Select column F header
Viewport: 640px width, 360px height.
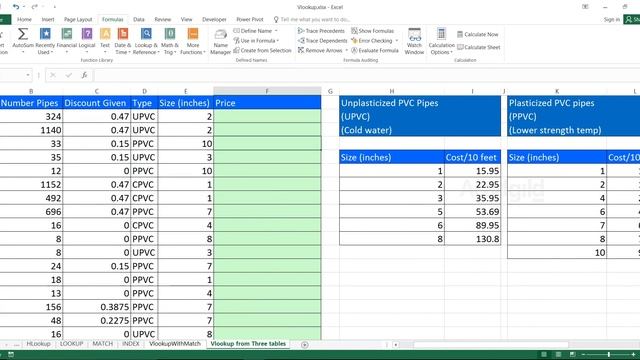pyautogui.click(x=267, y=91)
